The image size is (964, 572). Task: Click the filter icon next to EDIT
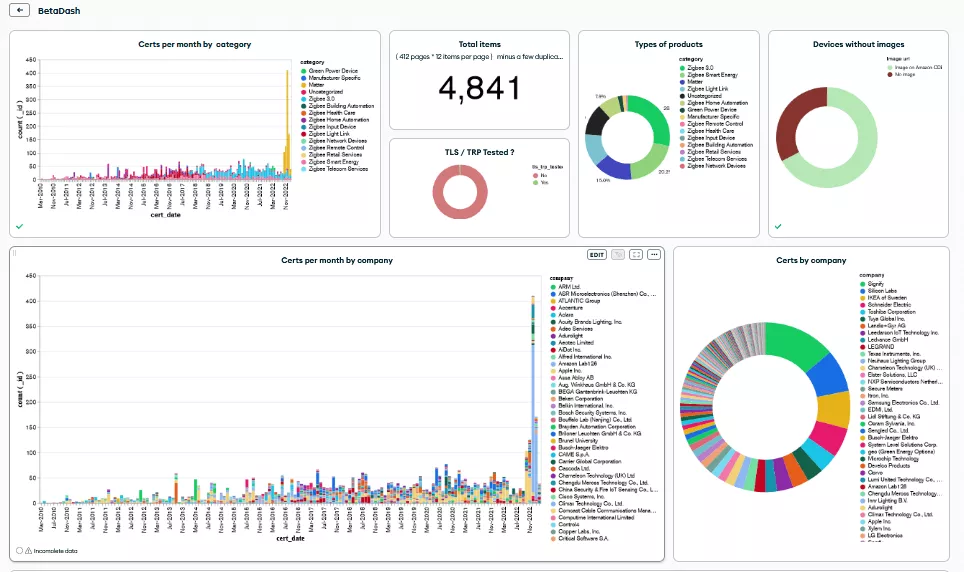click(x=617, y=255)
